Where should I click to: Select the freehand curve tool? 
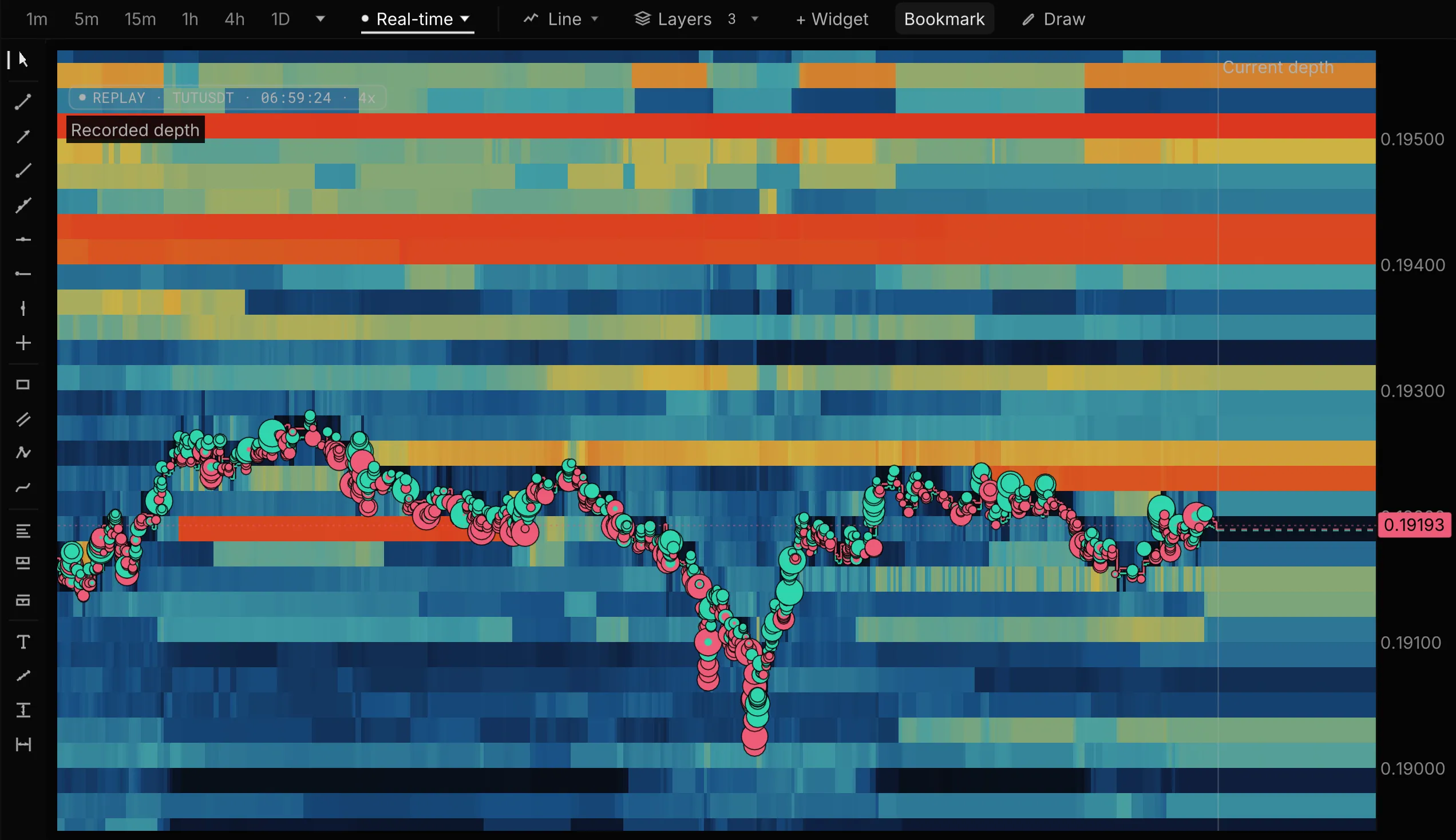click(23, 488)
